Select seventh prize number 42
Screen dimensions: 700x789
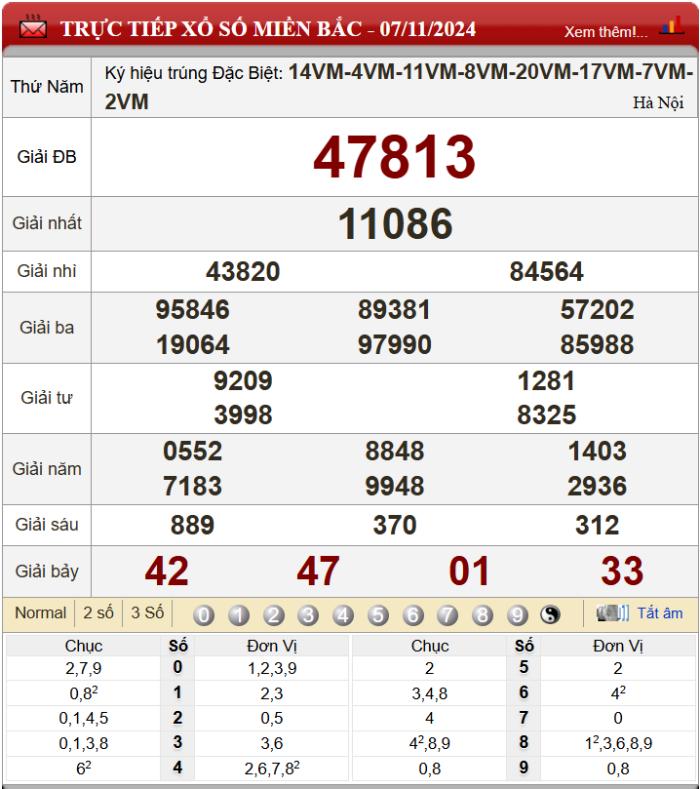coord(167,571)
